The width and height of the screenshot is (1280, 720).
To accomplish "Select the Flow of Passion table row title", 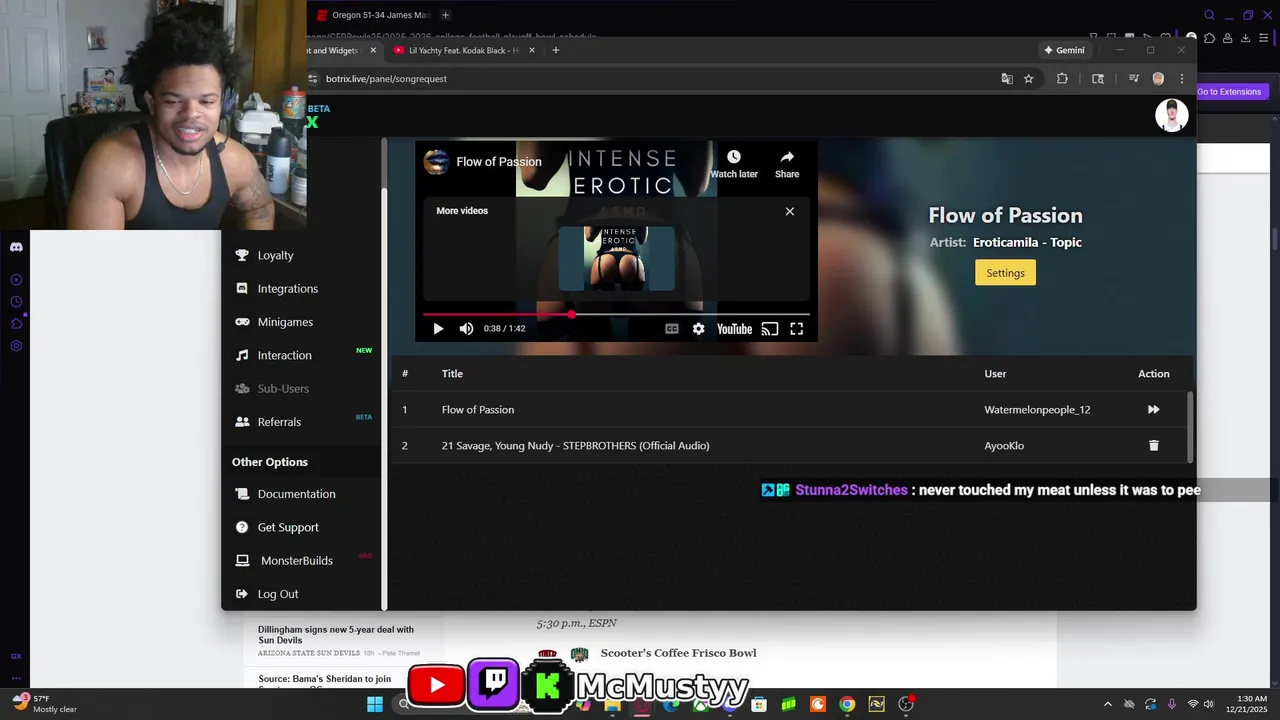I will [x=478, y=410].
